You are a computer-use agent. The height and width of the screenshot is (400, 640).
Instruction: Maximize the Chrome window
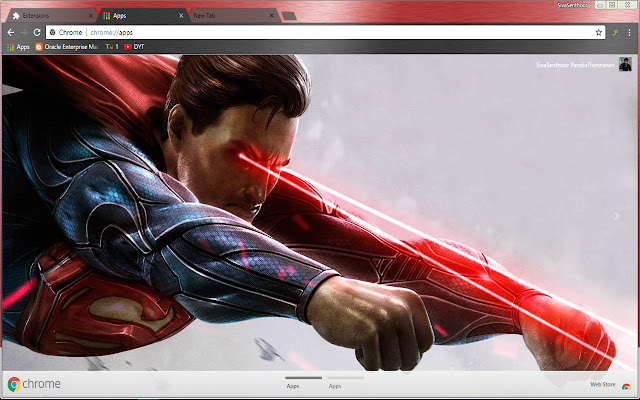[x=611, y=5]
